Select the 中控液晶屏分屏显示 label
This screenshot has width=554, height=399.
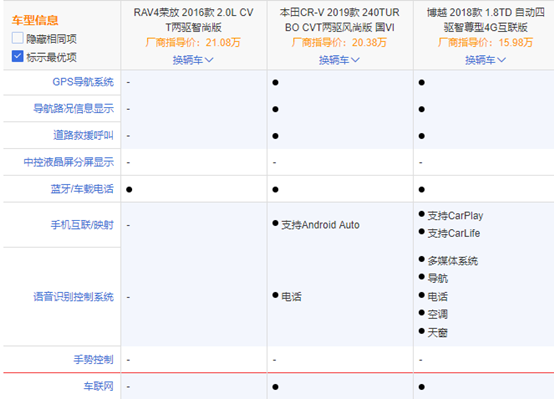point(69,162)
